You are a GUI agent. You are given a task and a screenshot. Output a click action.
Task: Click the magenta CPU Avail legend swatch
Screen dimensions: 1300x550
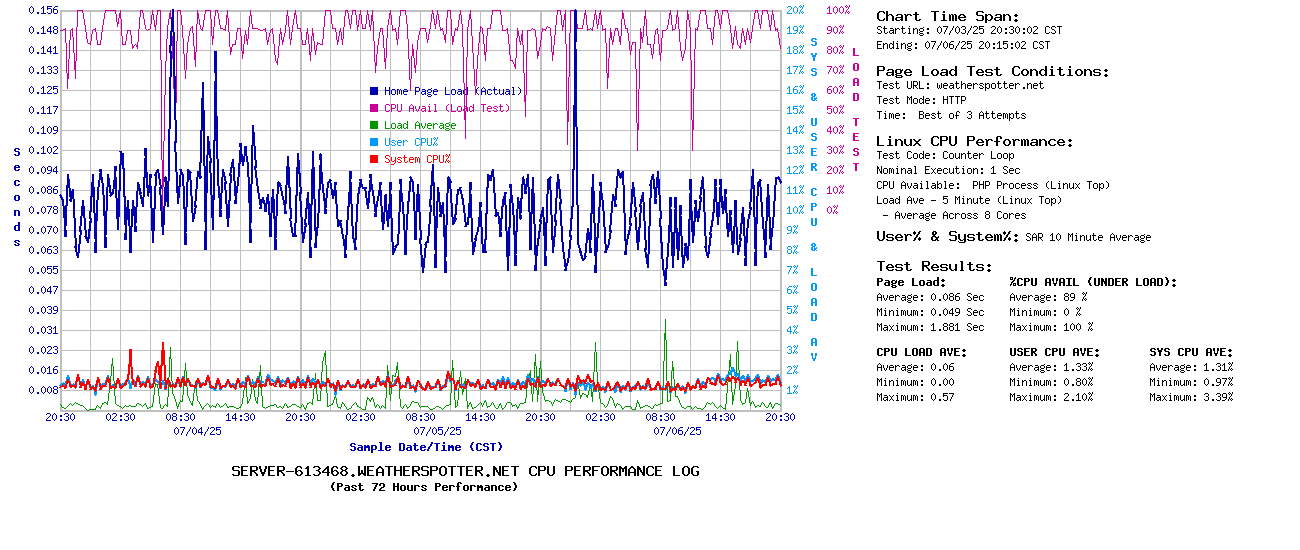tap(374, 108)
